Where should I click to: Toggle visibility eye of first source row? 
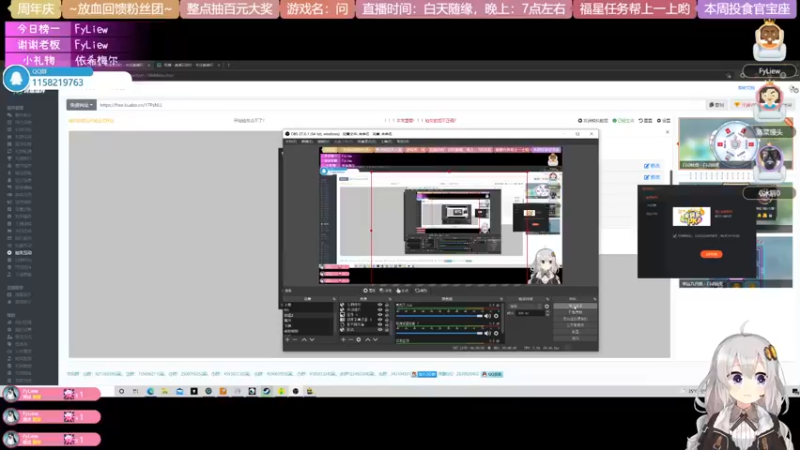[380, 305]
